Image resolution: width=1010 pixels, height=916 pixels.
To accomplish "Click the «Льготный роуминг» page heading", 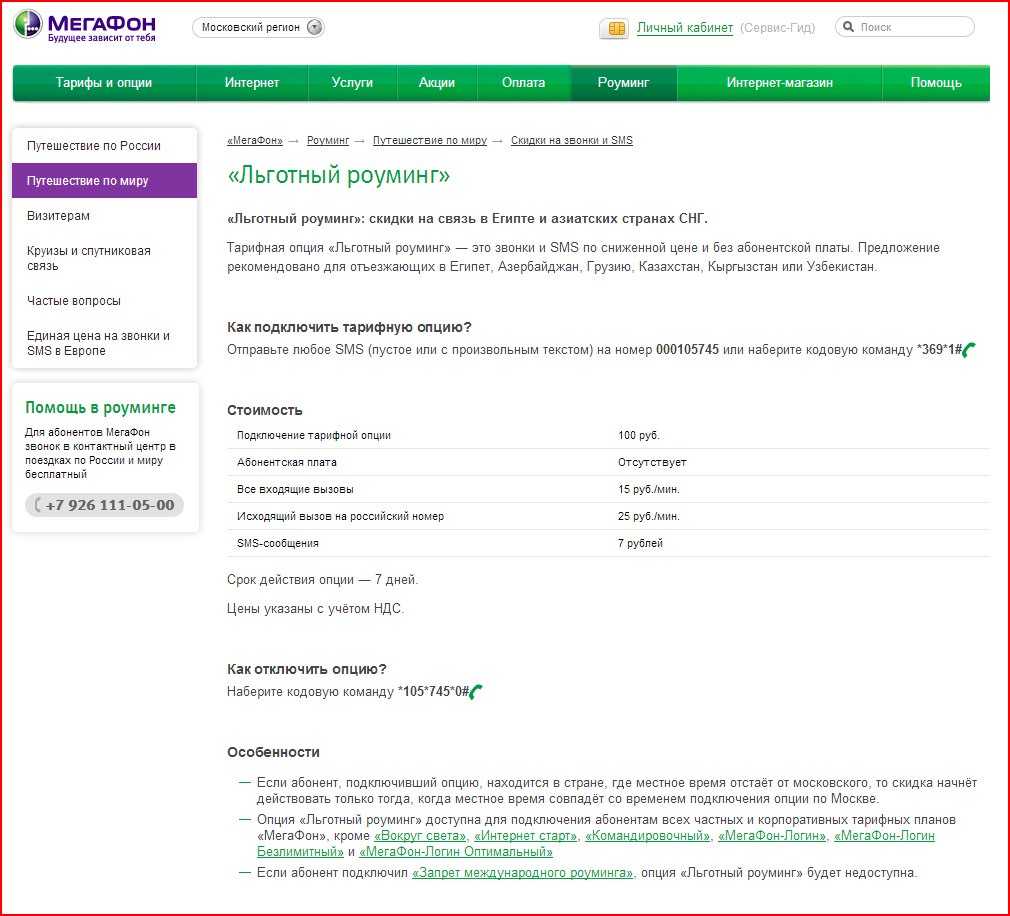I will tap(339, 175).
